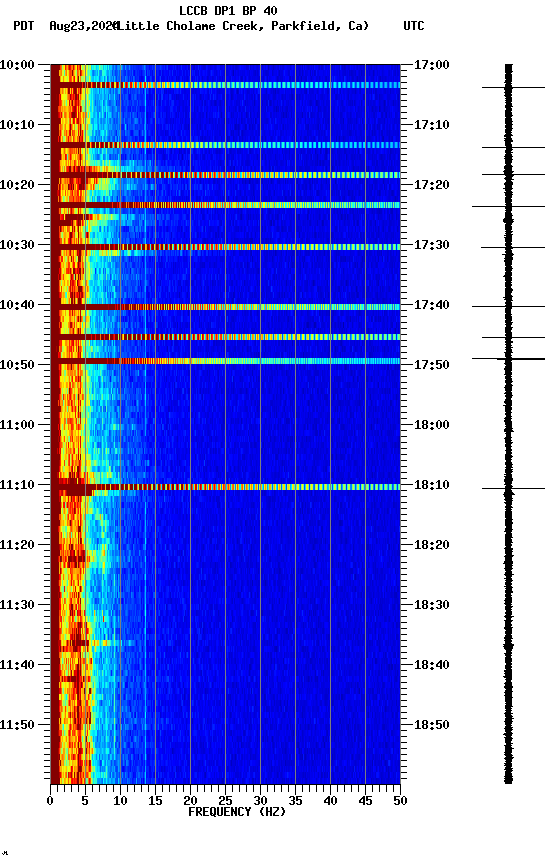Screen dimensions: 552x864
Task: Click the 15 Hz frequency axis label
Action: tap(155, 801)
